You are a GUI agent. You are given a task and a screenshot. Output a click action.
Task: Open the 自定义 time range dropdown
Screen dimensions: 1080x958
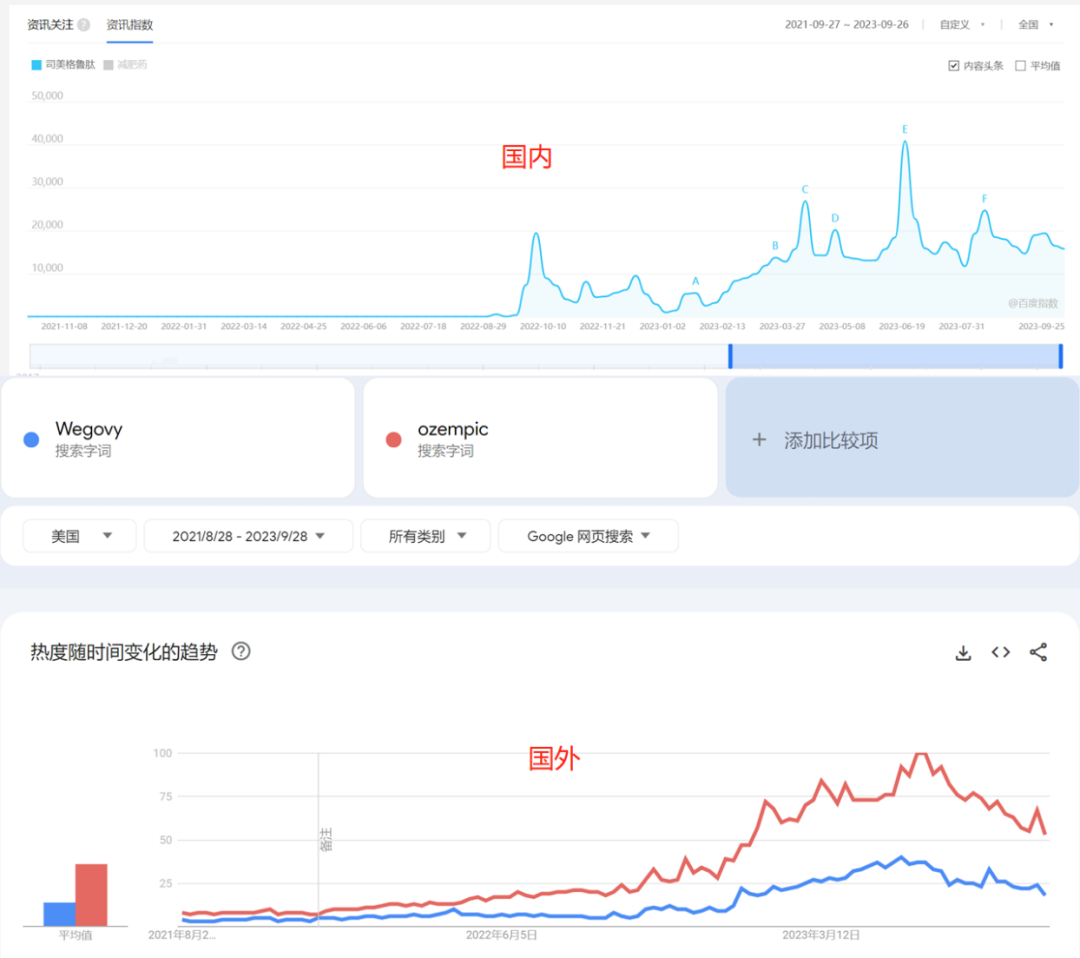tap(962, 25)
